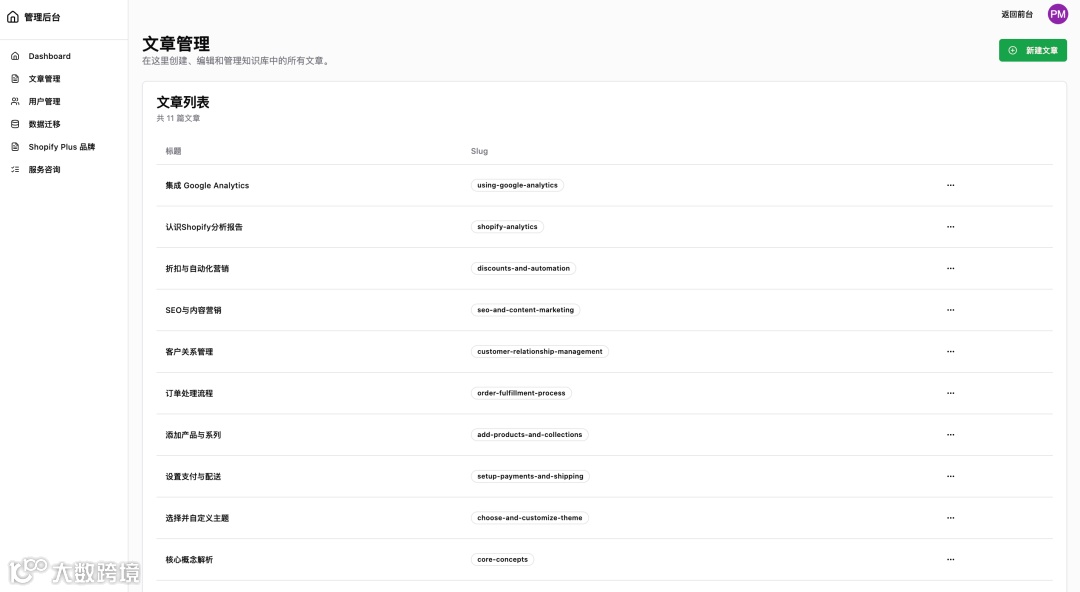Click slug badge shopify-analytics

[507, 227]
